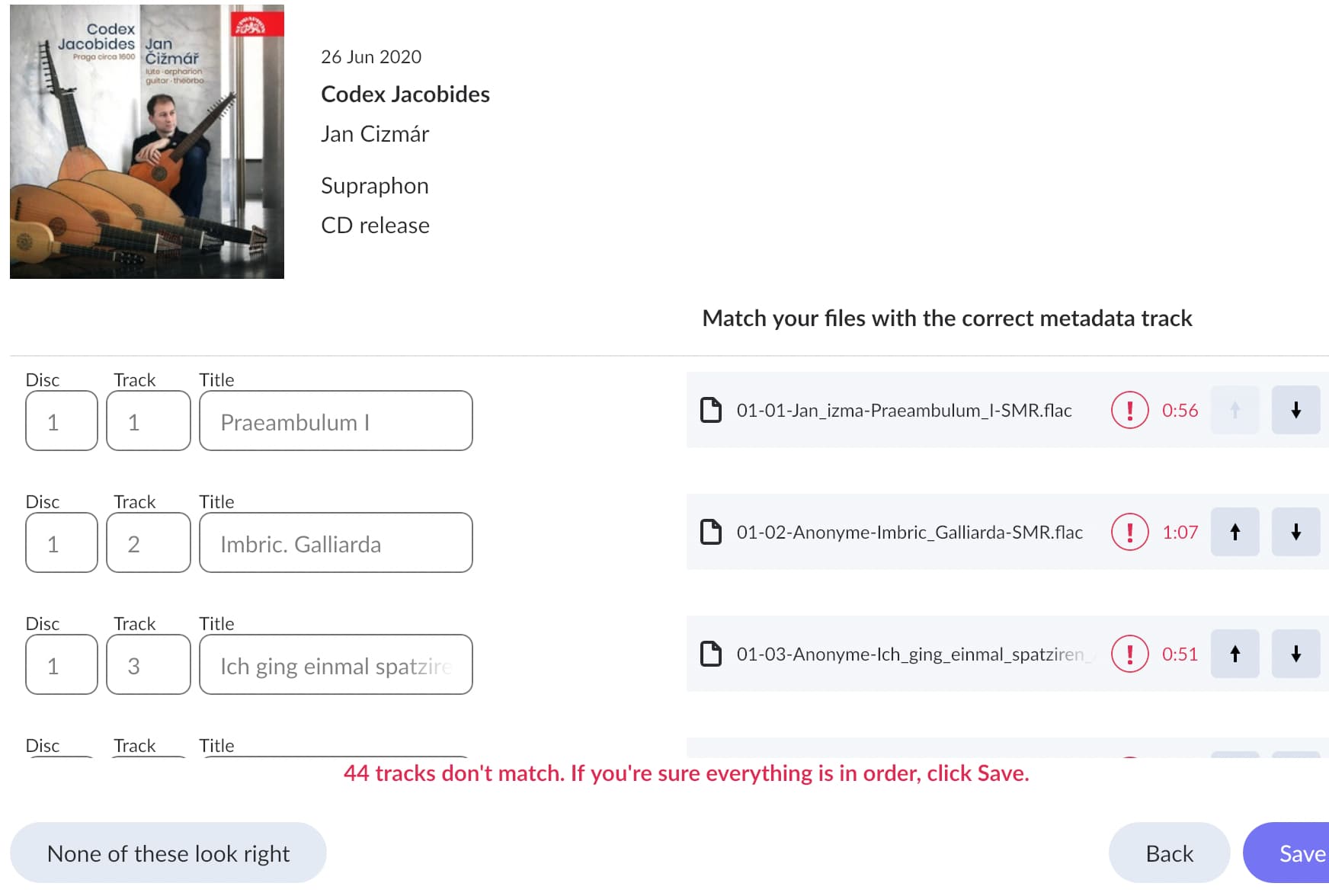Viewport: 1329px width, 896px height.
Task: Click warning icon beside 0:51 duration
Action: coord(1129,654)
